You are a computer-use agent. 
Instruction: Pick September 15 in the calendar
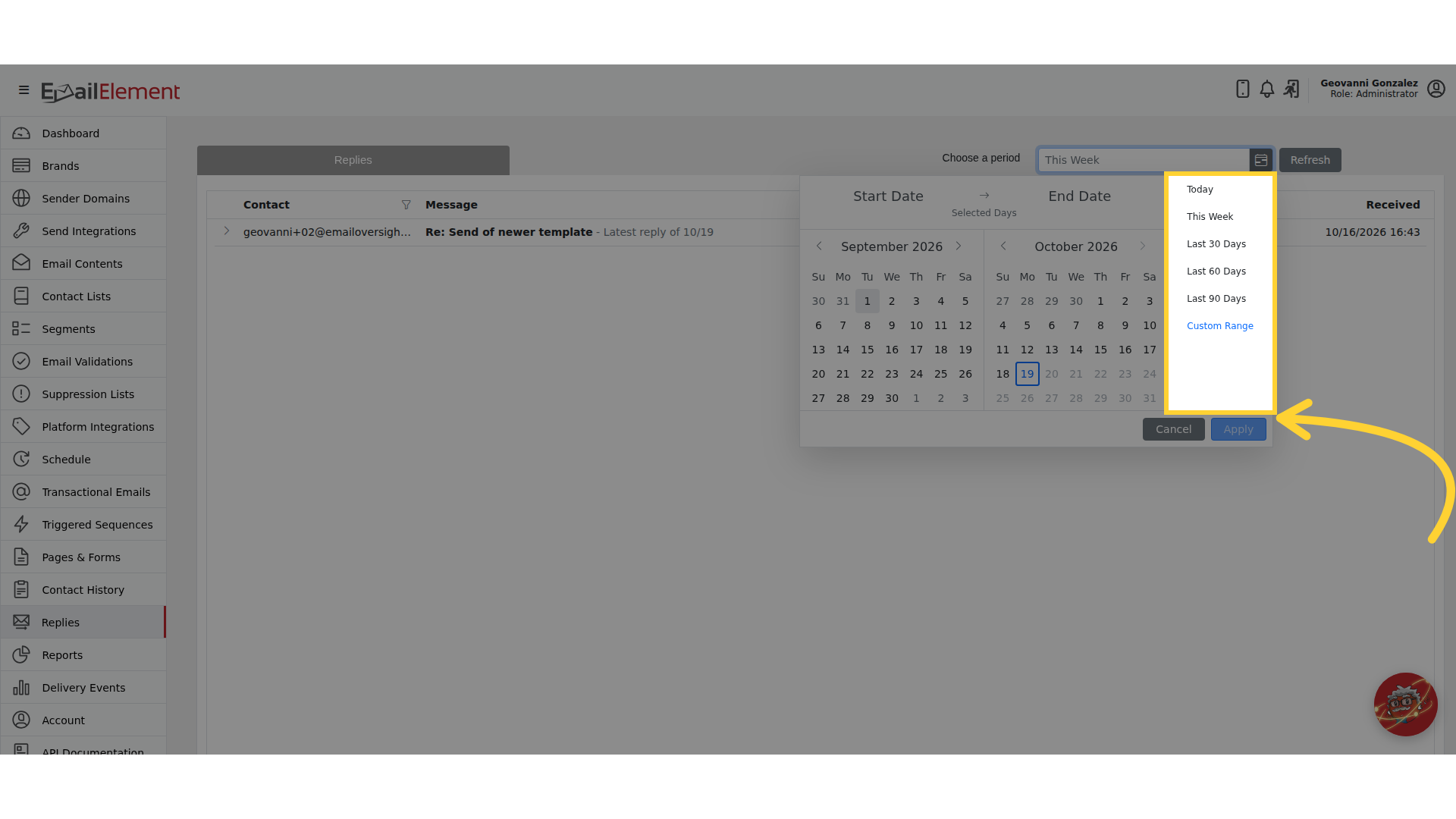point(867,350)
